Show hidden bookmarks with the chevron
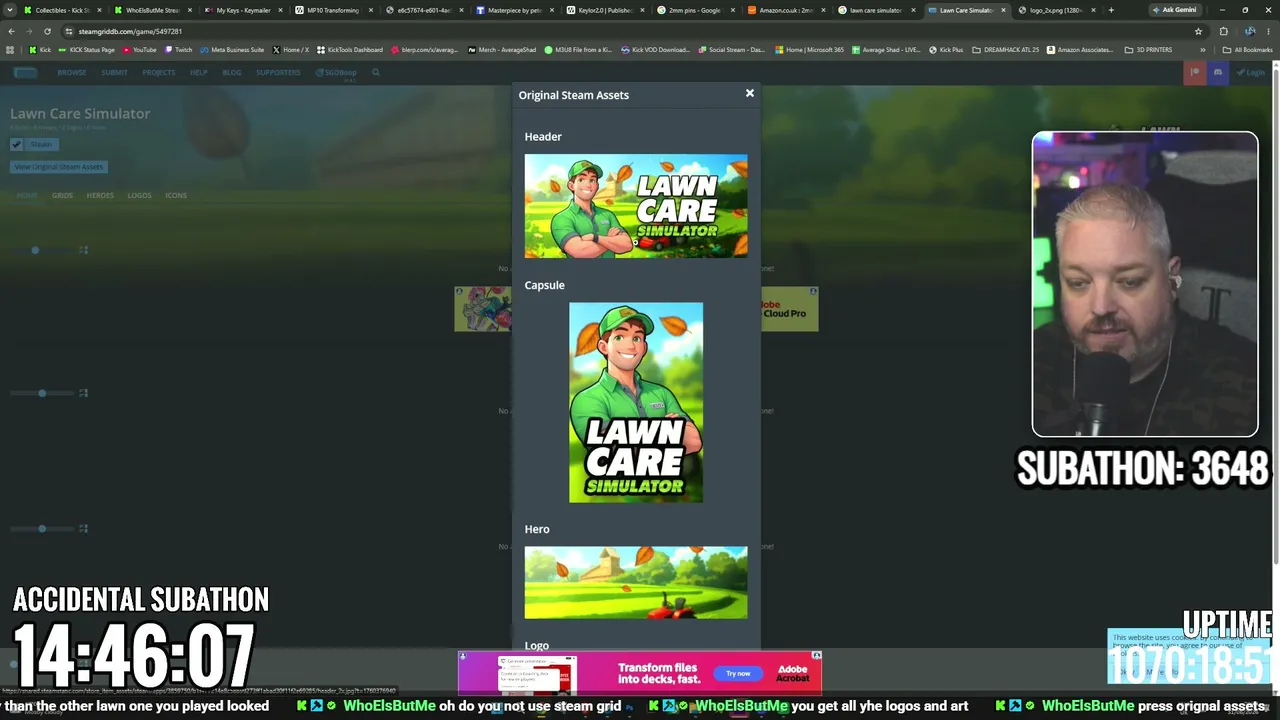This screenshot has height=720, width=1280. 1203,50
